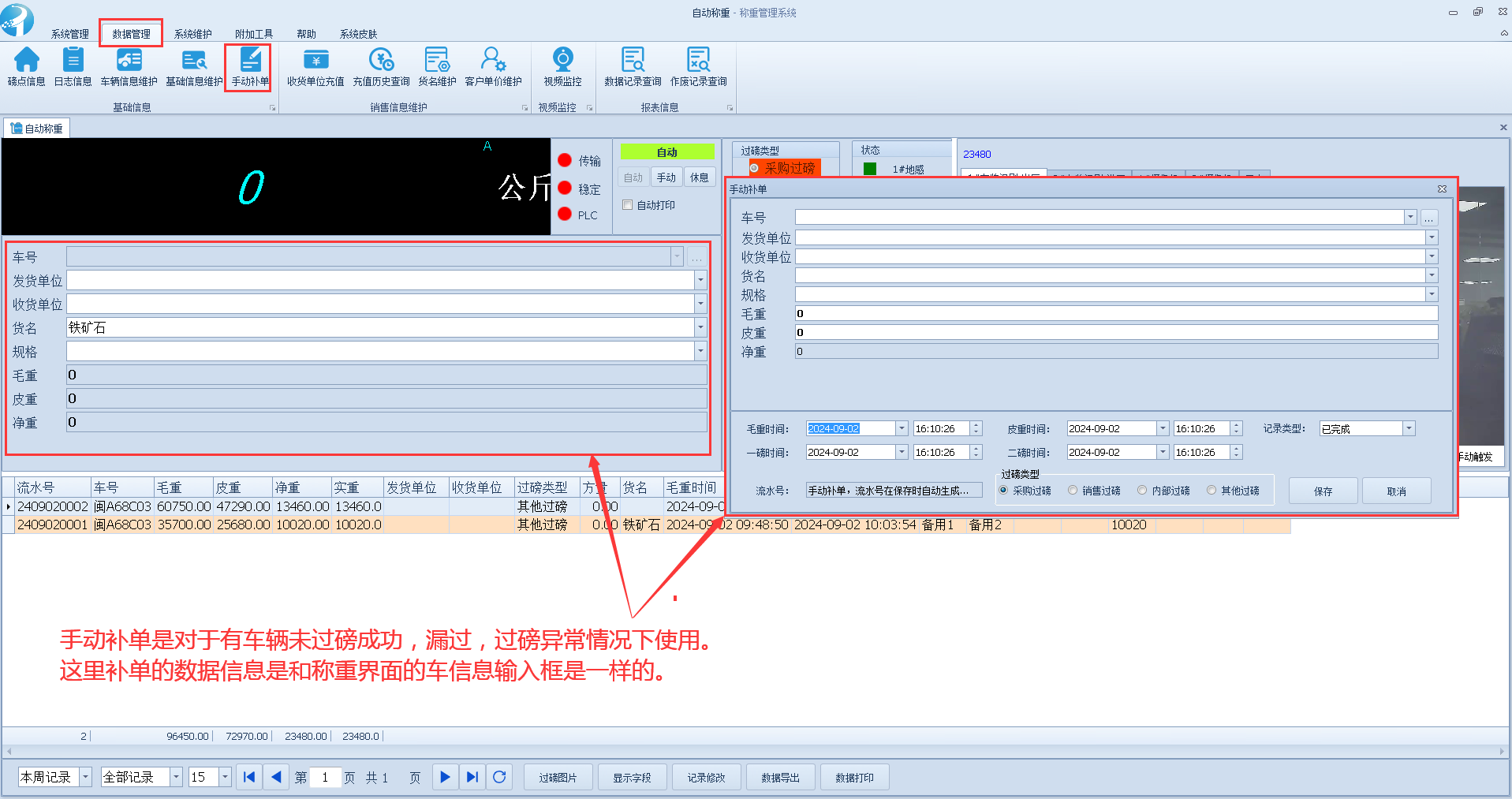This screenshot has height=799, width=1512.
Task: Click 保存 in the 手动补单 dialog
Action: pyautogui.click(x=1323, y=491)
